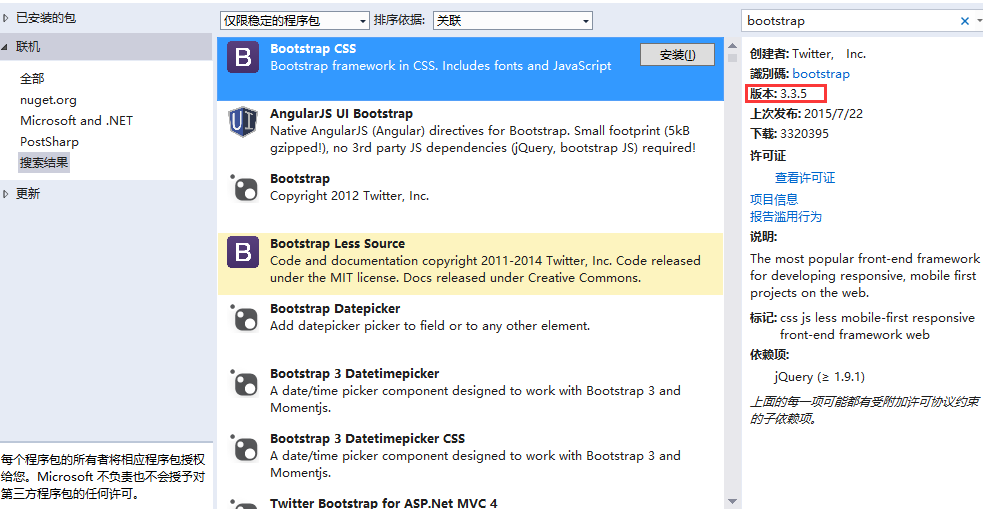Screen dimensions: 983x509
Task: Click the Bootstrap CSS package icon
Action: (x=243, y=57)
